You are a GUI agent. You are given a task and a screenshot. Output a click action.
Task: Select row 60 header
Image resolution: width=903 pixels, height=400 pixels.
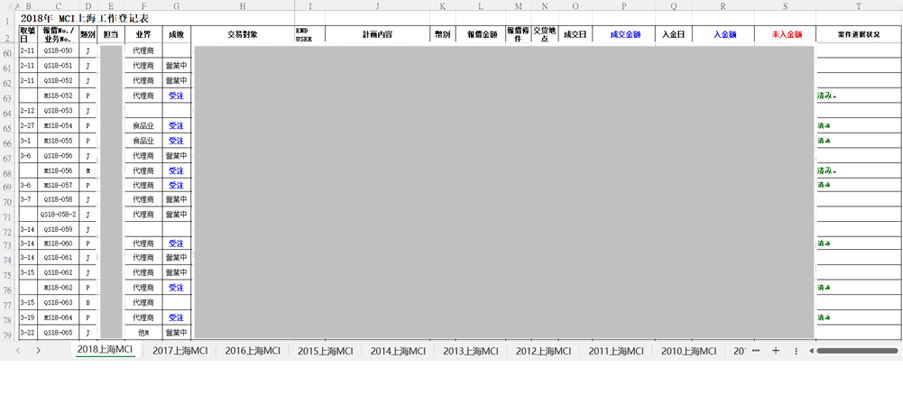pos(8,52)
